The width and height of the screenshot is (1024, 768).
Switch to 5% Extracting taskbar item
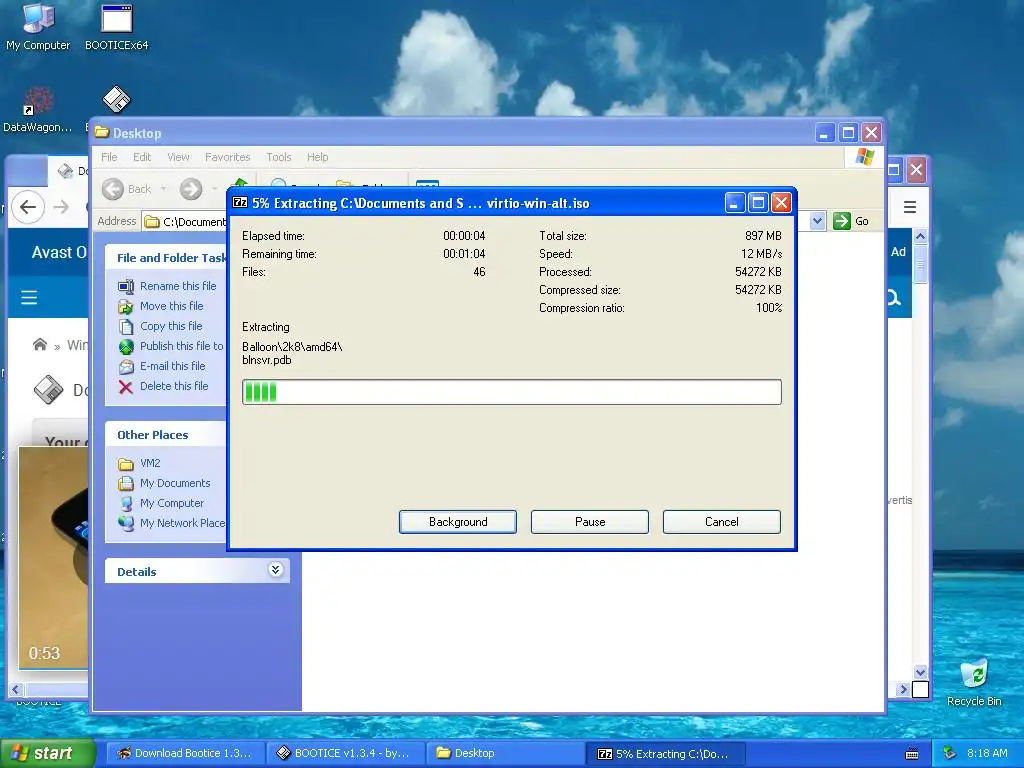(665, 753)
